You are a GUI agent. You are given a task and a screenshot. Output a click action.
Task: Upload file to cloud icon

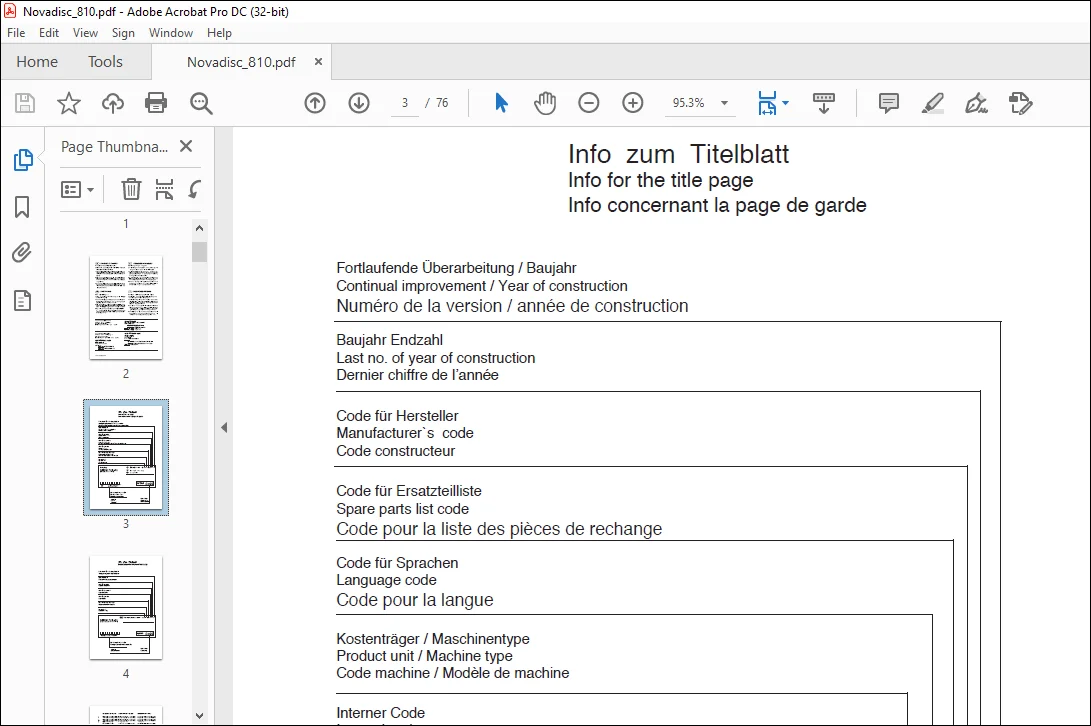[x=113, y=103]
